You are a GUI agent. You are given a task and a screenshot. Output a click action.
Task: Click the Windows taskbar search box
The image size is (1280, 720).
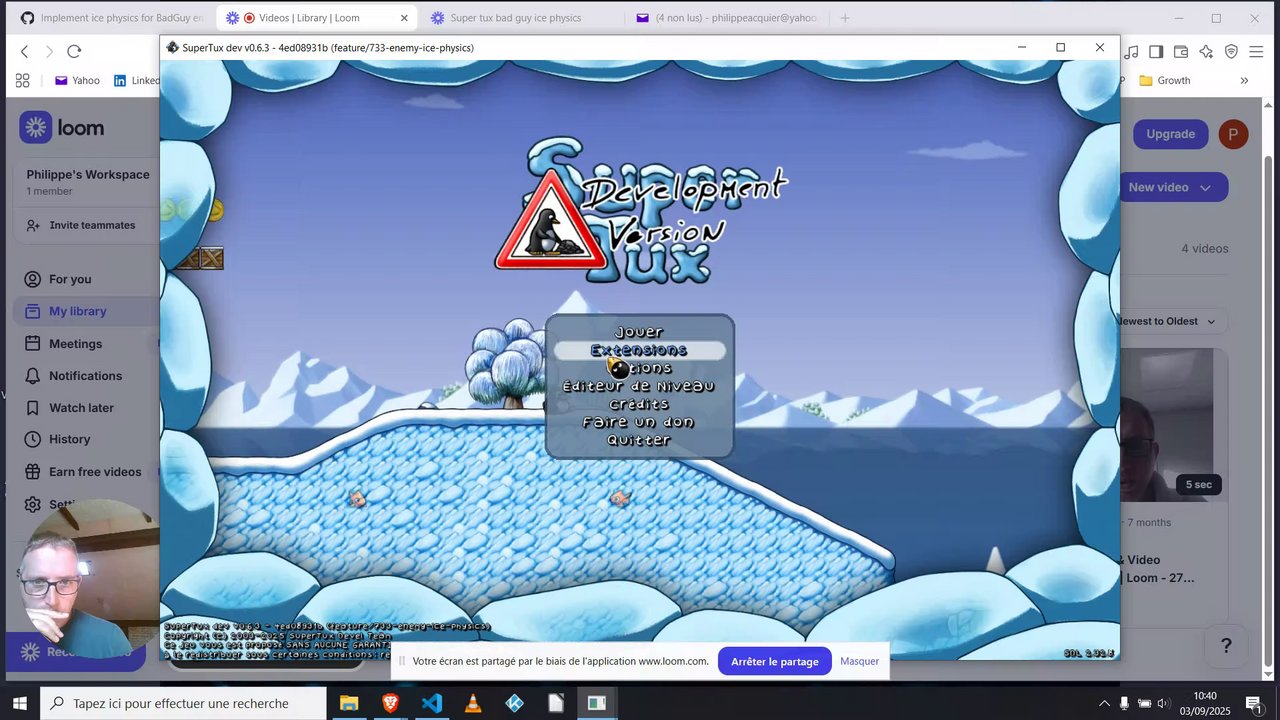[183, 703]
